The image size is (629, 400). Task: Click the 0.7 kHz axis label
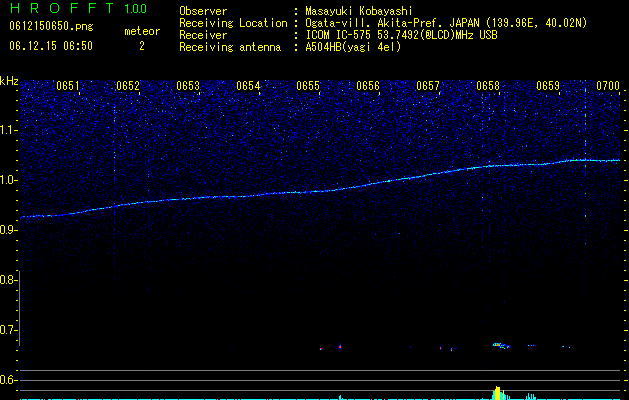tap(9, 330)
